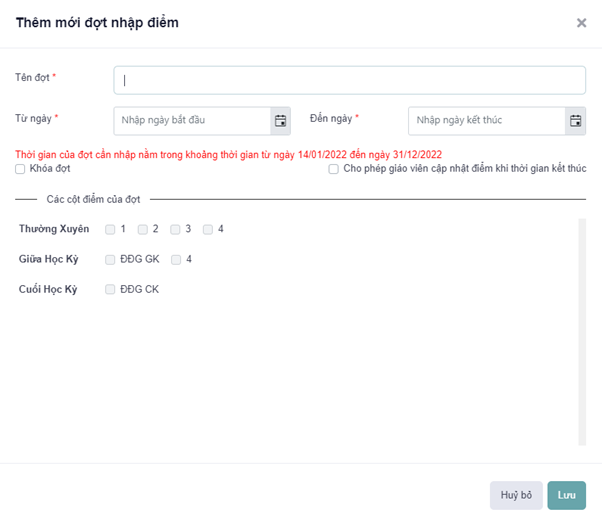The width and height of the screenshot is (602, 525).
Task: Focus the 'Nhập ngày bắt đầu' date field
Action: coord(192,121)
